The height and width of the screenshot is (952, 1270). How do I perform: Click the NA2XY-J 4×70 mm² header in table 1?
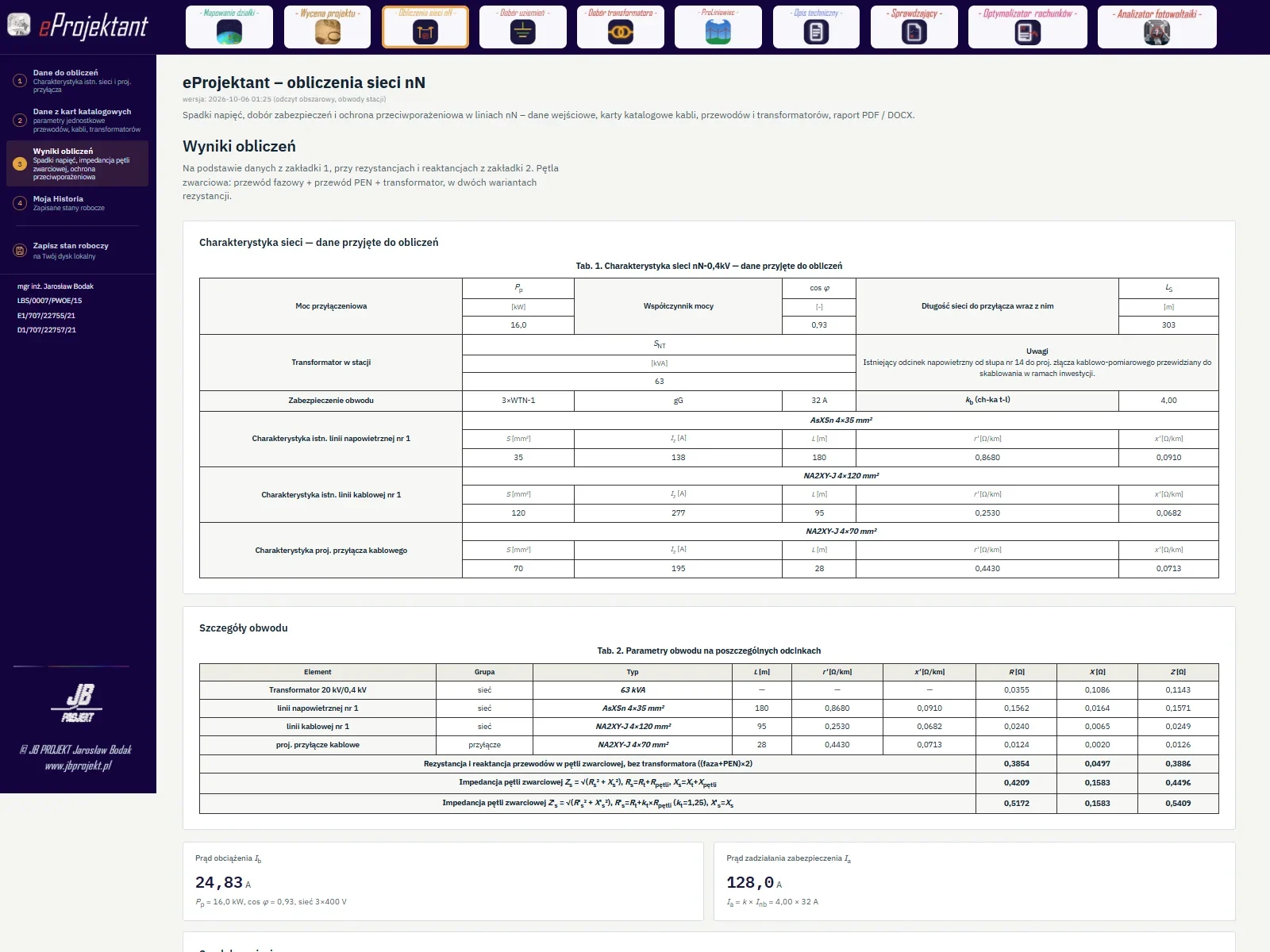pyautogui.click(x=841, y=532)
